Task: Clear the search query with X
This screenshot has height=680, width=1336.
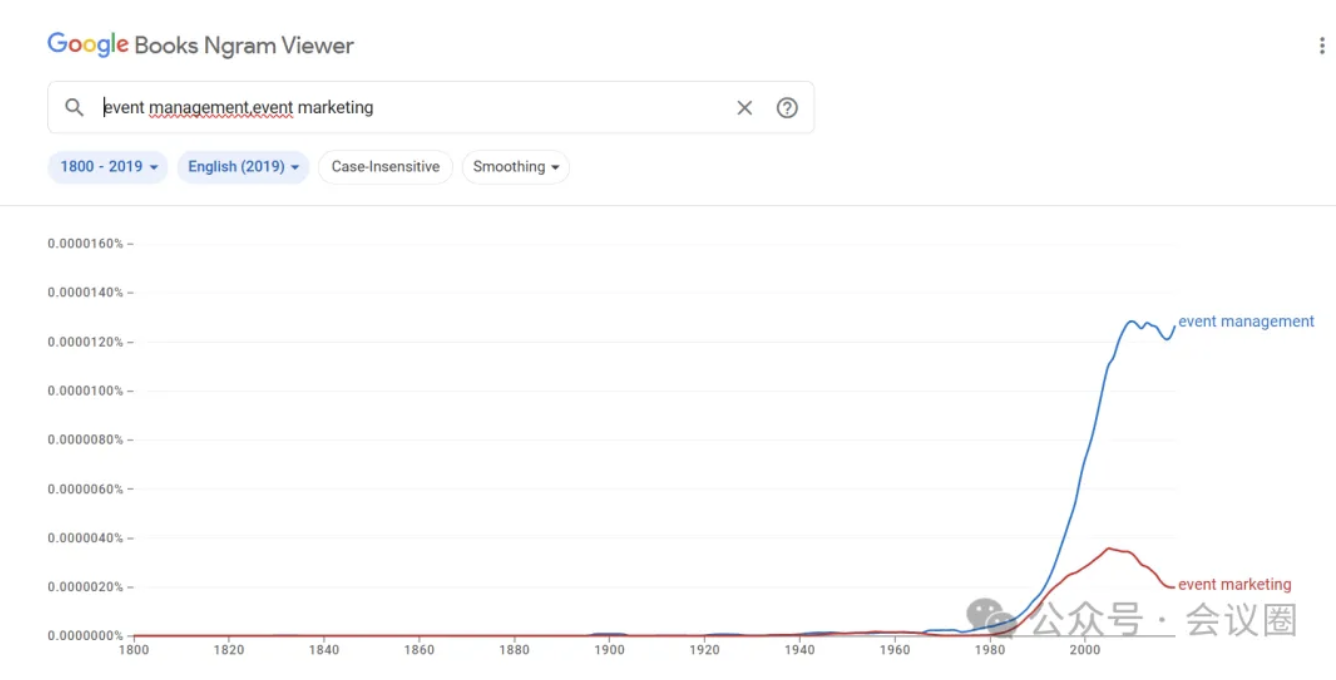Action: coord(744,108)
